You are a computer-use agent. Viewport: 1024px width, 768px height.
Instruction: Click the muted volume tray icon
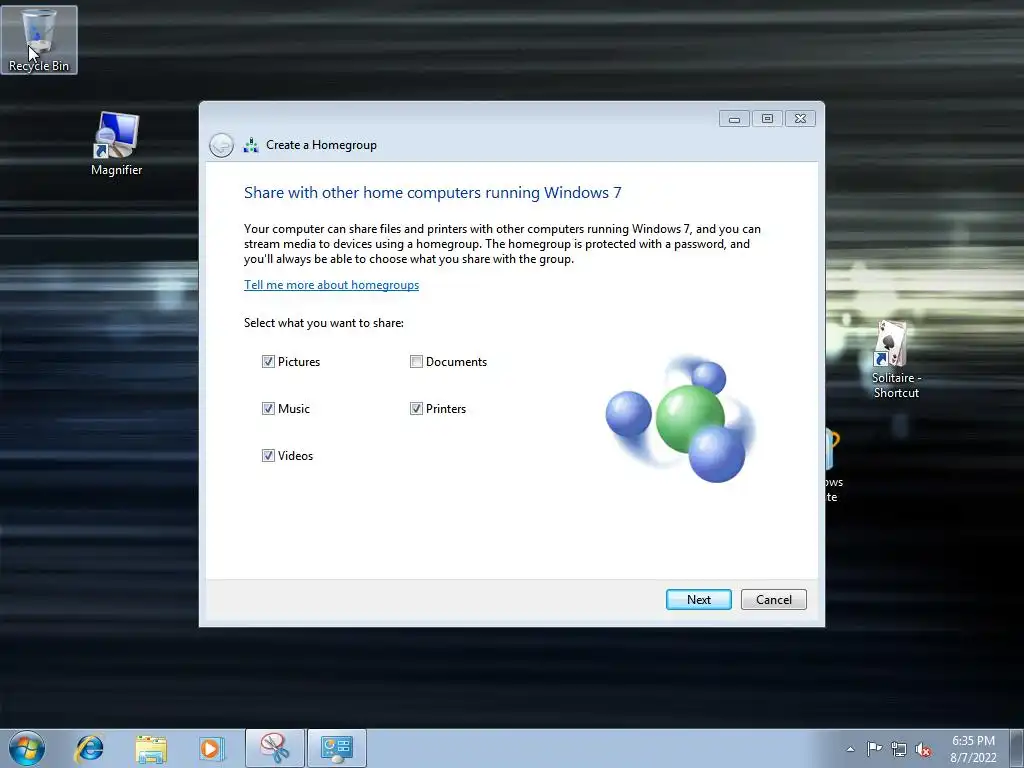[x=923, y=750]
